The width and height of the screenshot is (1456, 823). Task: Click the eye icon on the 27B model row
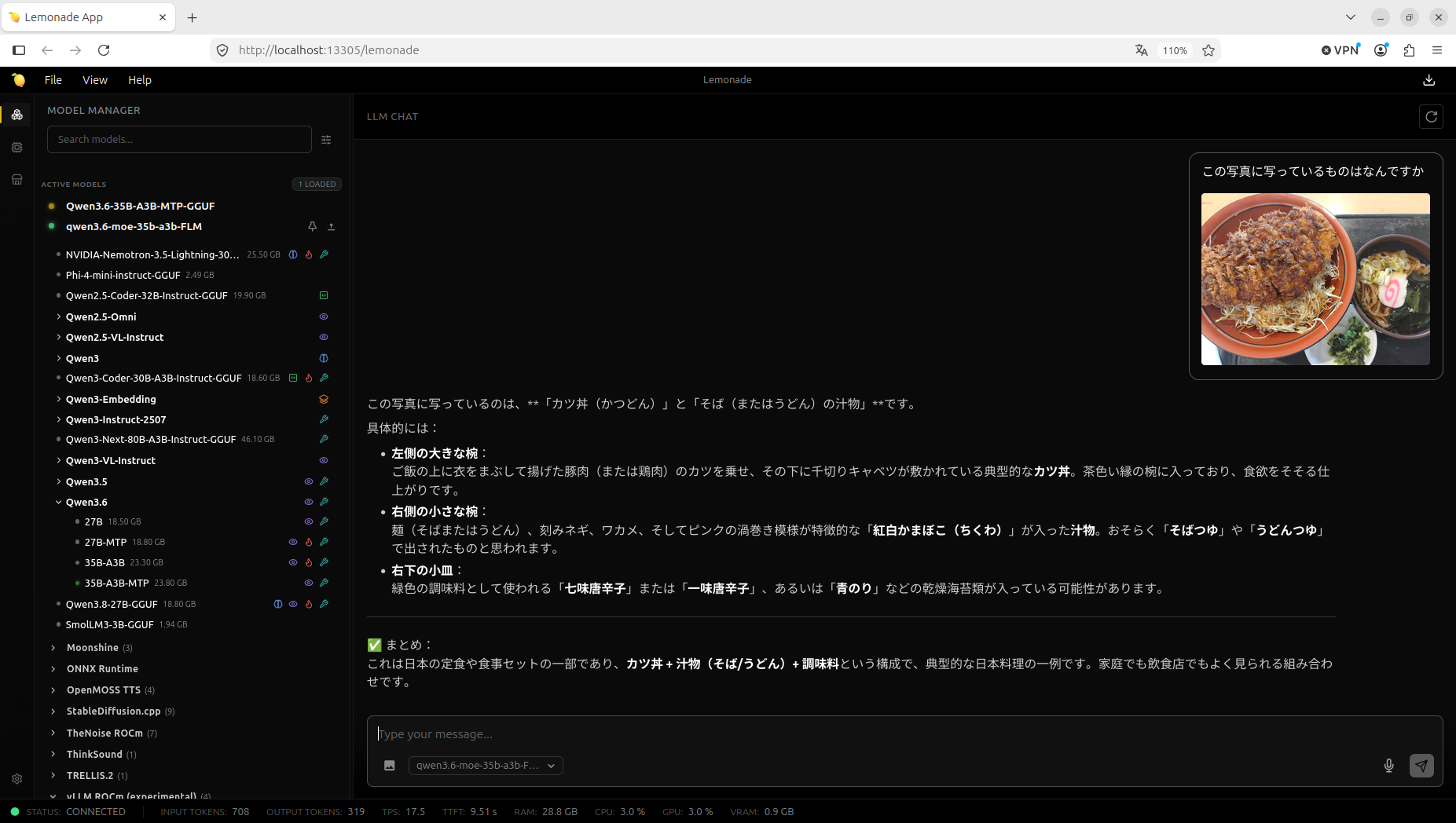click(x=308, y=522)
